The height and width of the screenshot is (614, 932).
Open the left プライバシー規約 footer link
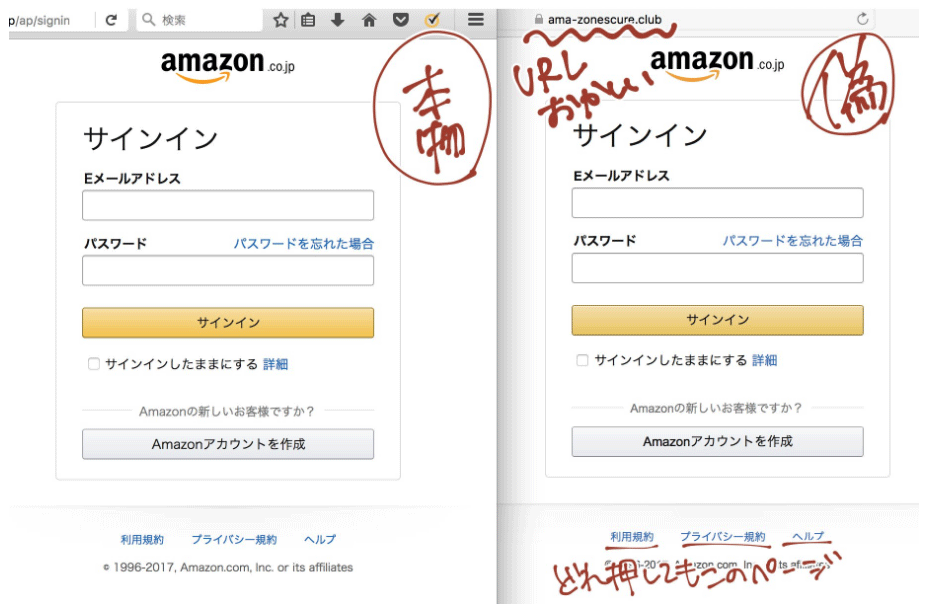234,540
